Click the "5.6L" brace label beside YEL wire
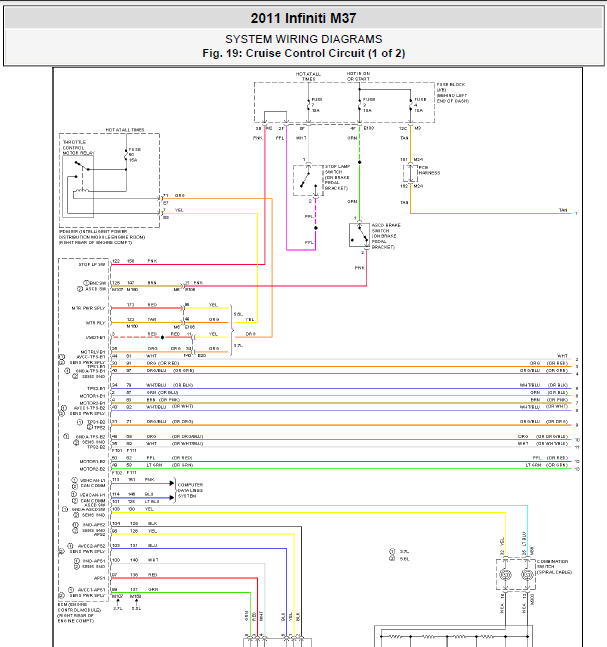 [239, 314]
